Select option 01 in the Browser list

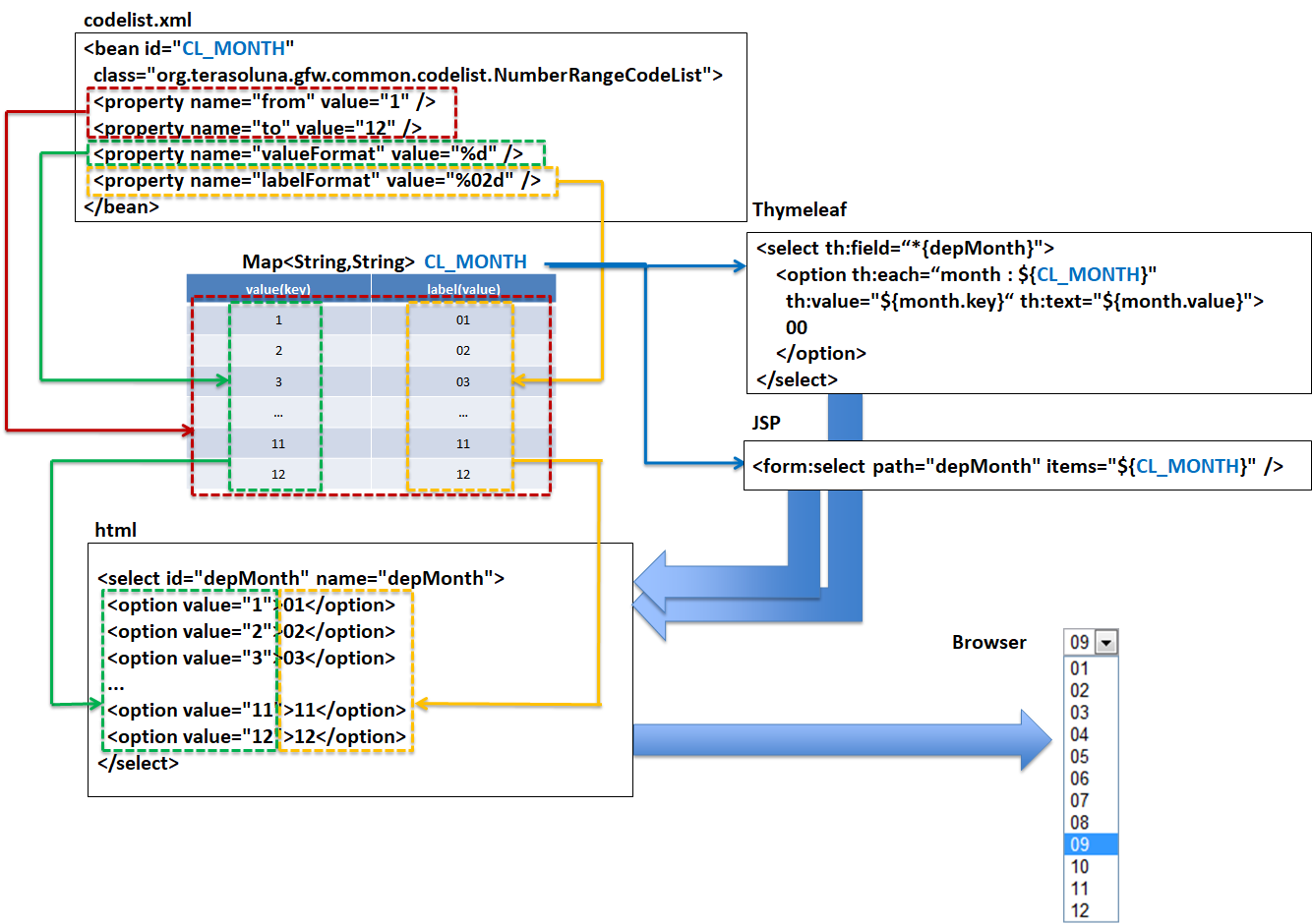click(1080, 668)
